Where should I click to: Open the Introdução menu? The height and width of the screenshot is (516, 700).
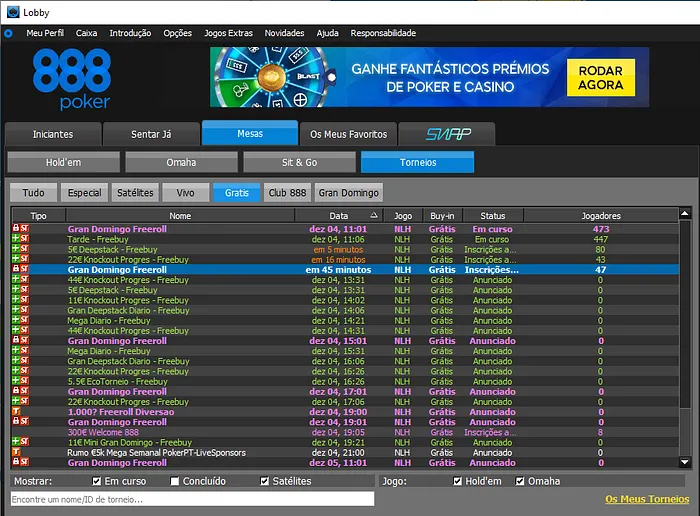[x=130, y=33]
